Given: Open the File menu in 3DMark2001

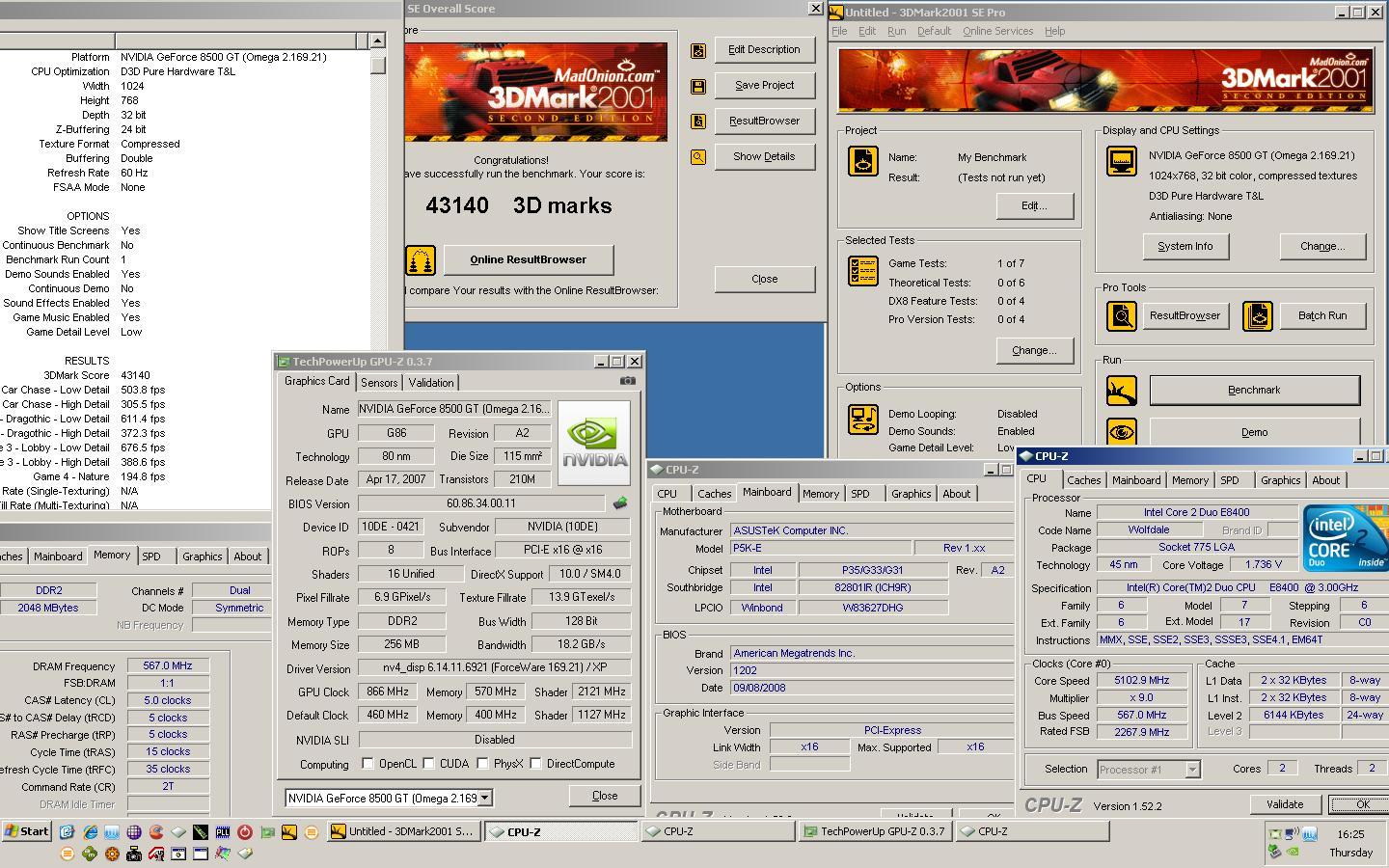Looking at the screenshot, I should click(x=839, y=31).
